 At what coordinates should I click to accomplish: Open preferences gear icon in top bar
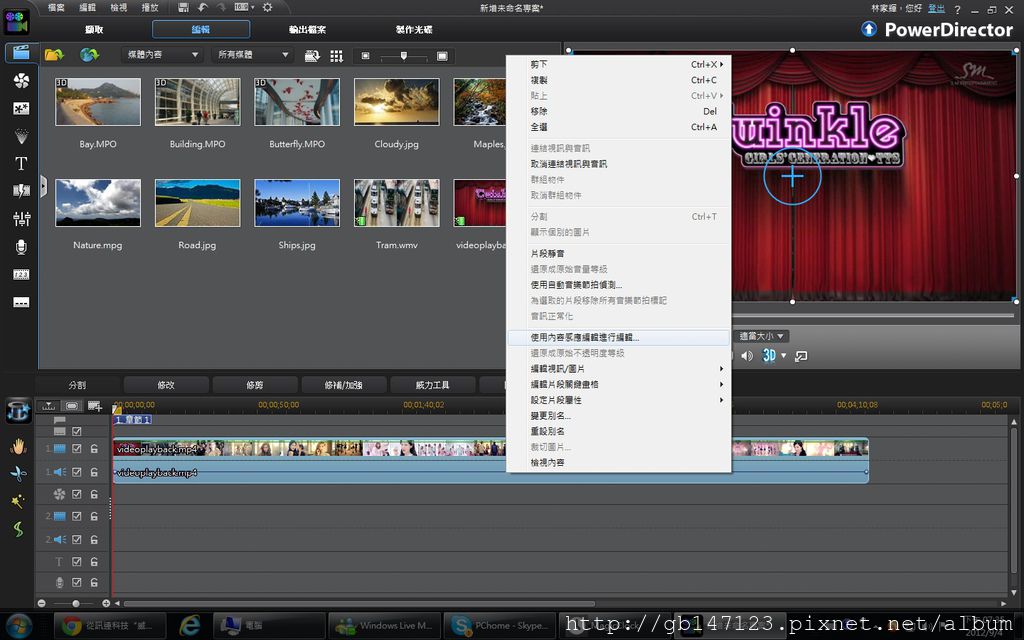[x=267, y=7]
